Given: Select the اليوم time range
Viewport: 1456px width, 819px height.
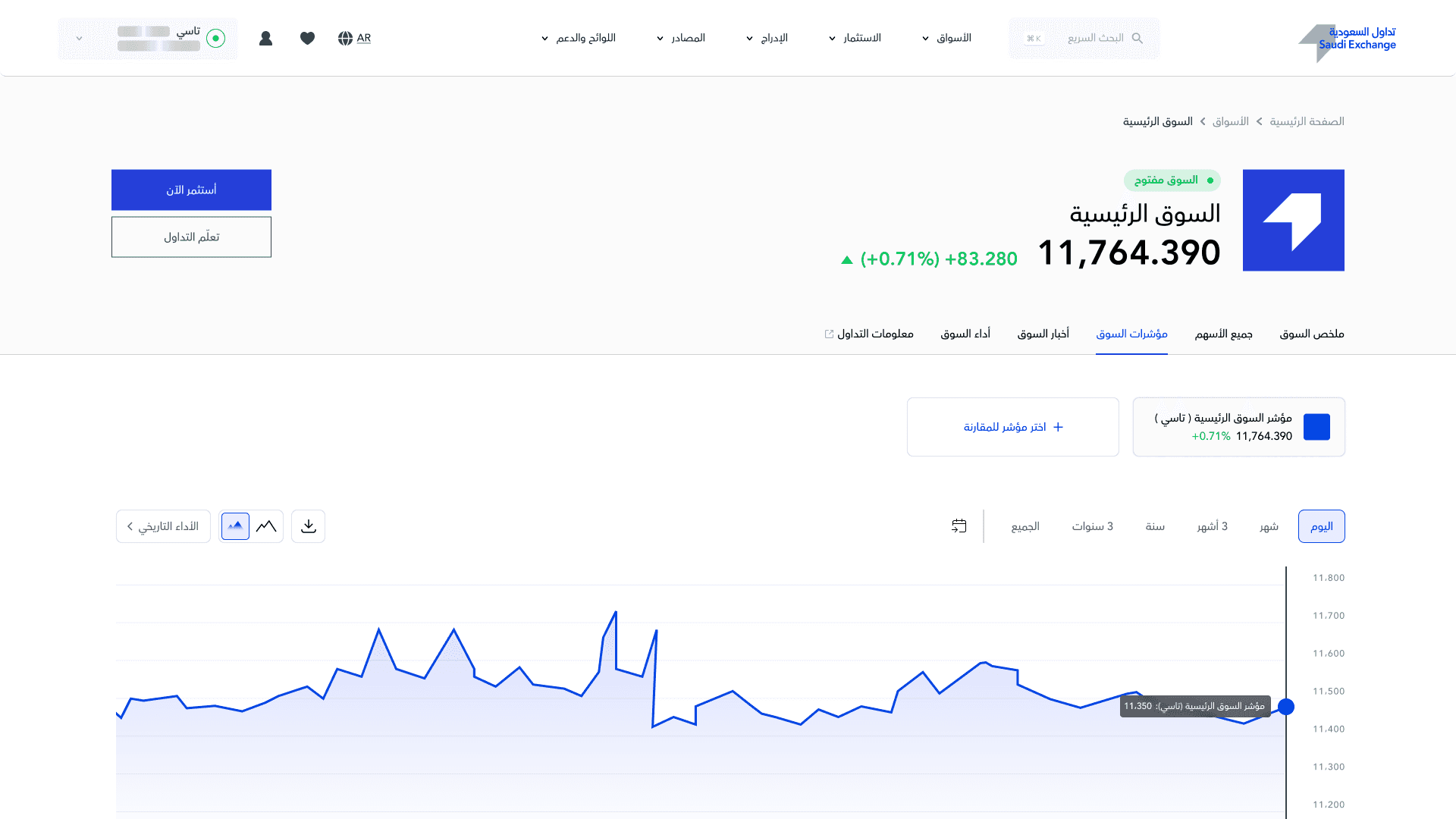Looking at the screenshot, I should (x=1321, y=526).
